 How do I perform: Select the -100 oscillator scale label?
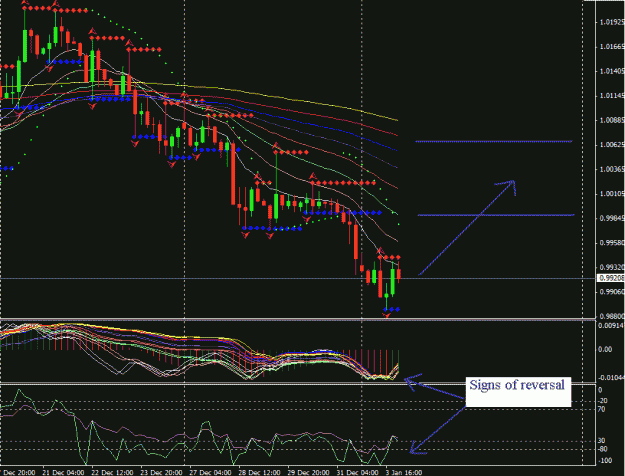click(605, 461)
